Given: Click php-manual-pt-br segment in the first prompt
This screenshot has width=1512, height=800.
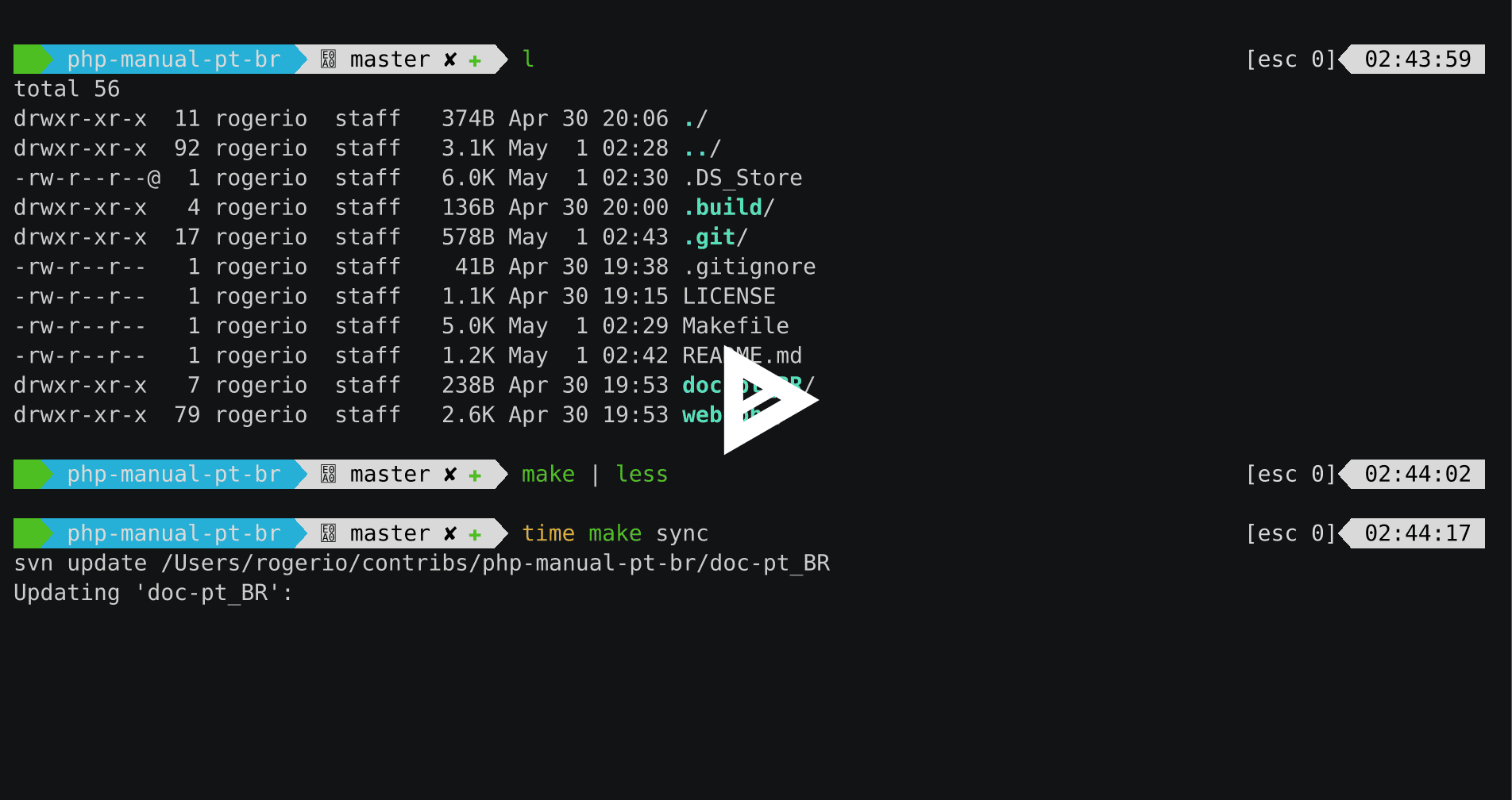Looking at the screenshot, I should (174, 60).
